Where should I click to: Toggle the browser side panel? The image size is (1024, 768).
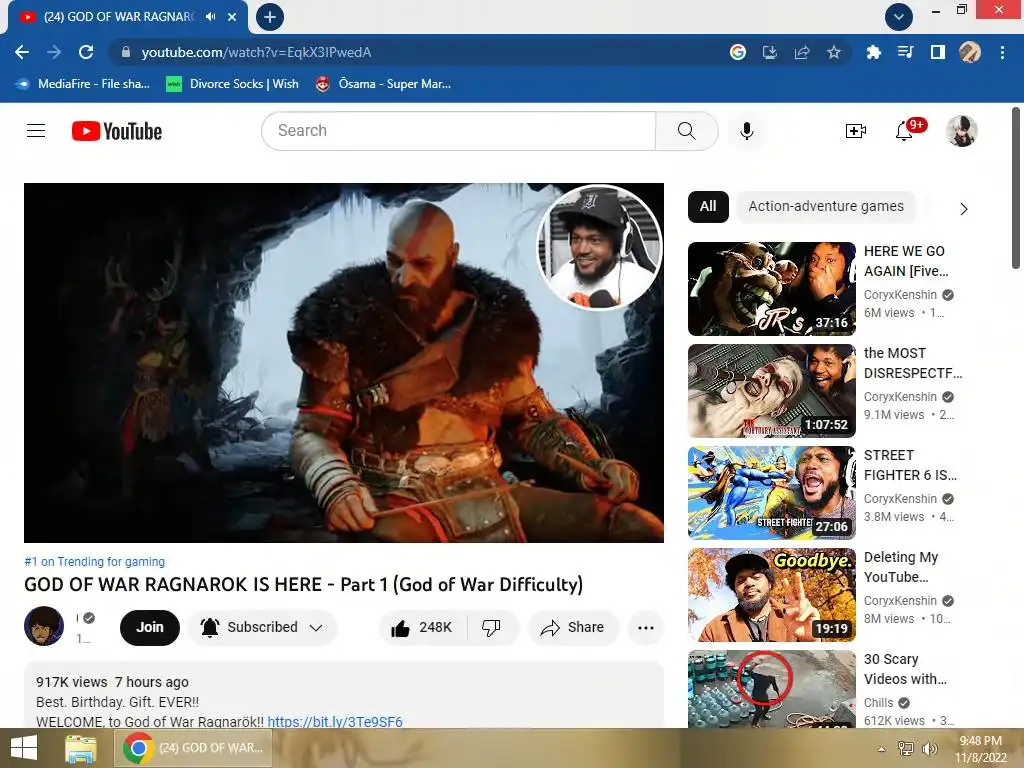[x=938, y=52]
